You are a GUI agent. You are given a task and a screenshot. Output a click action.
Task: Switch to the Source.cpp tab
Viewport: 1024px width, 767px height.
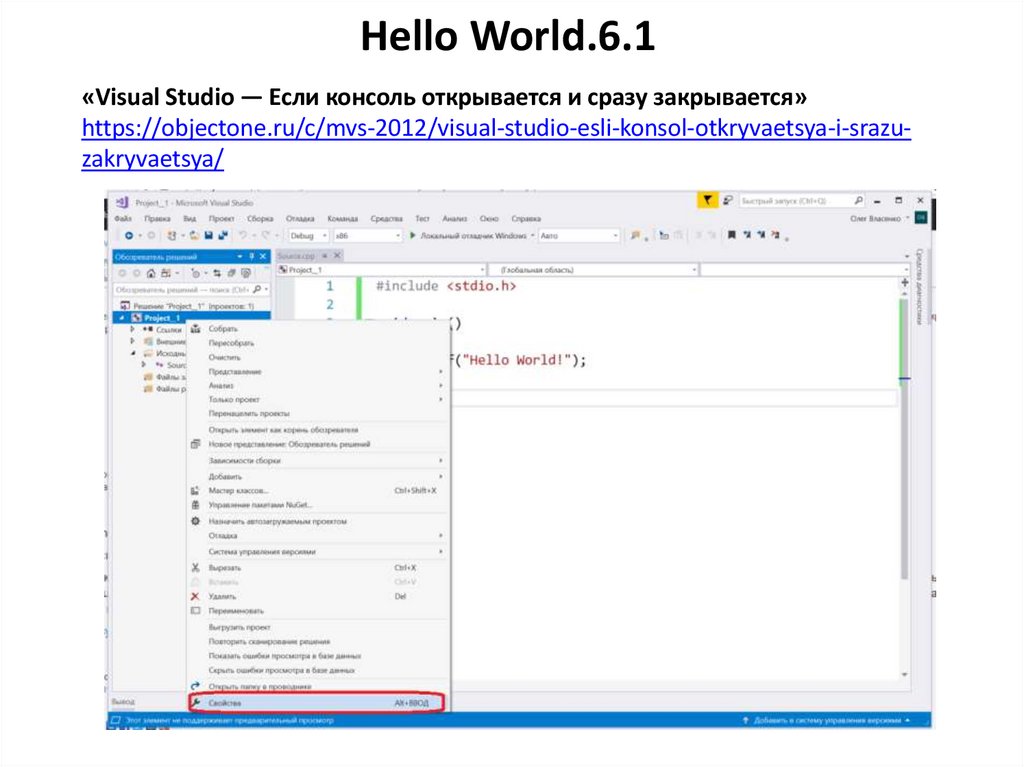click(x=296, y=255)
